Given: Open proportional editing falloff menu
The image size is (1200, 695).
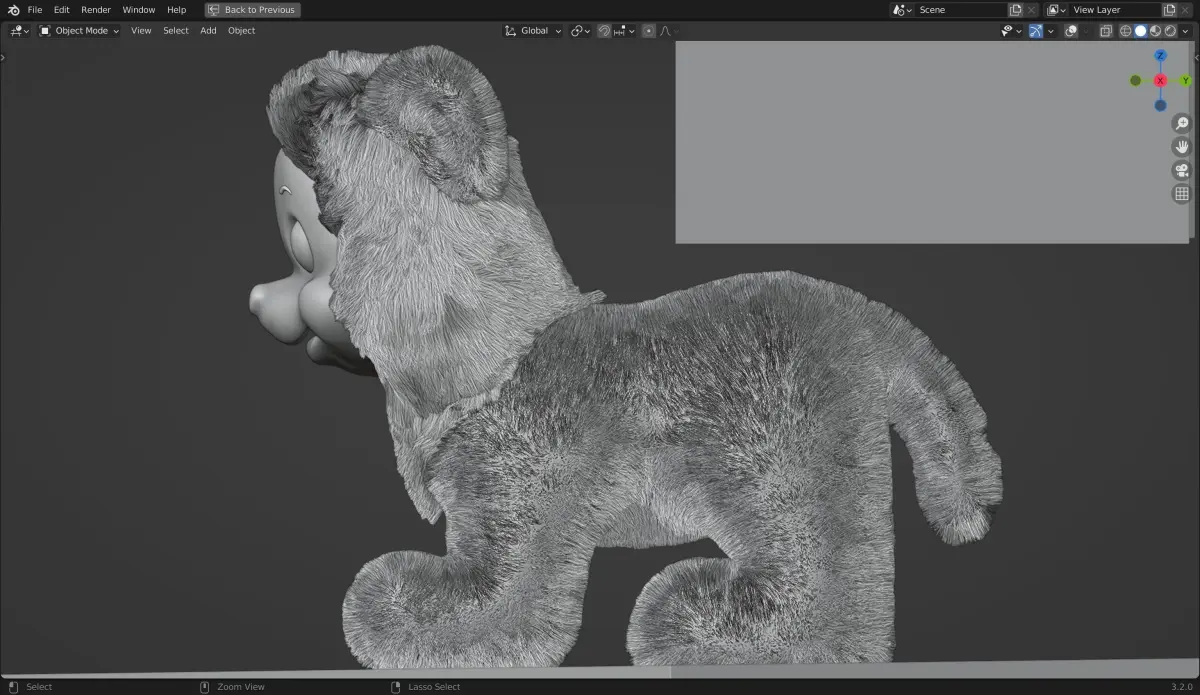Looking at the screenshot, I should pos(668,31).
